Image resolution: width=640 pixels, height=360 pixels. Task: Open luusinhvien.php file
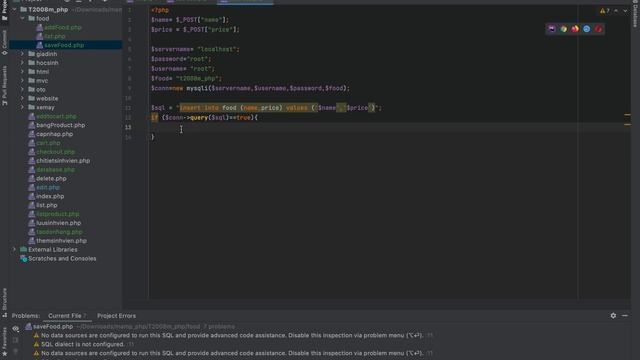tap(58, 223)
